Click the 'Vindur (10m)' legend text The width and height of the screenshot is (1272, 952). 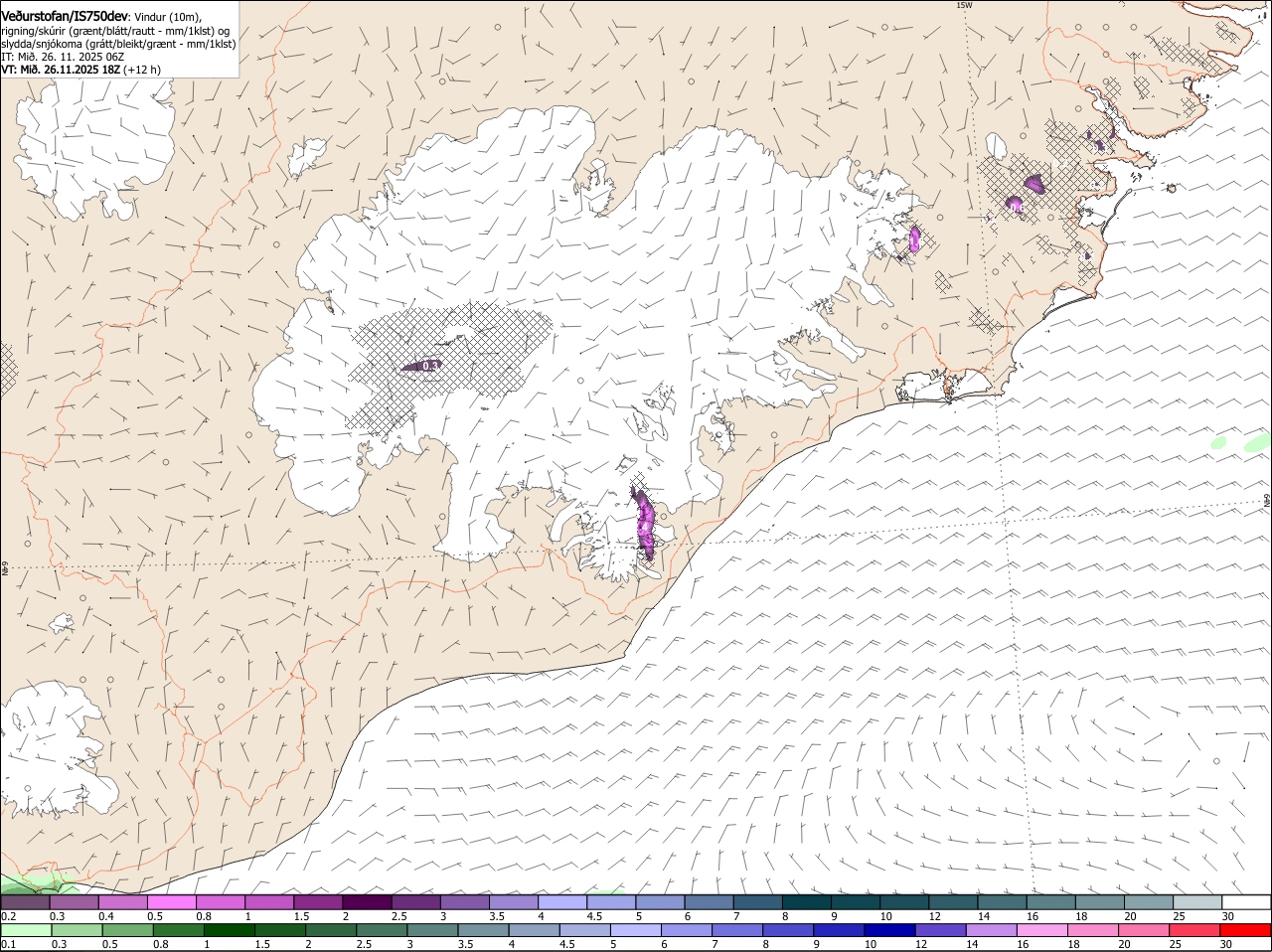point(168,18)
